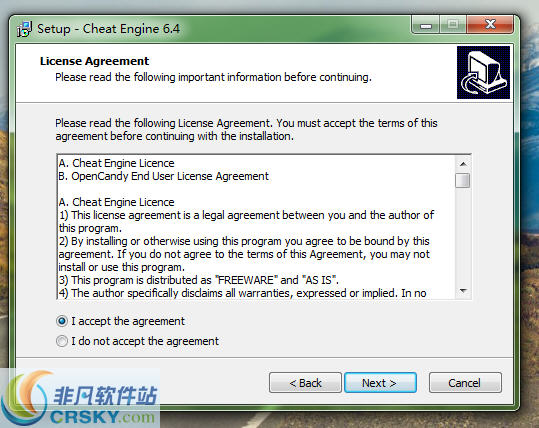Close the setup window with X button
Viewport: 539px width, 428px height.
pos(490,24)
